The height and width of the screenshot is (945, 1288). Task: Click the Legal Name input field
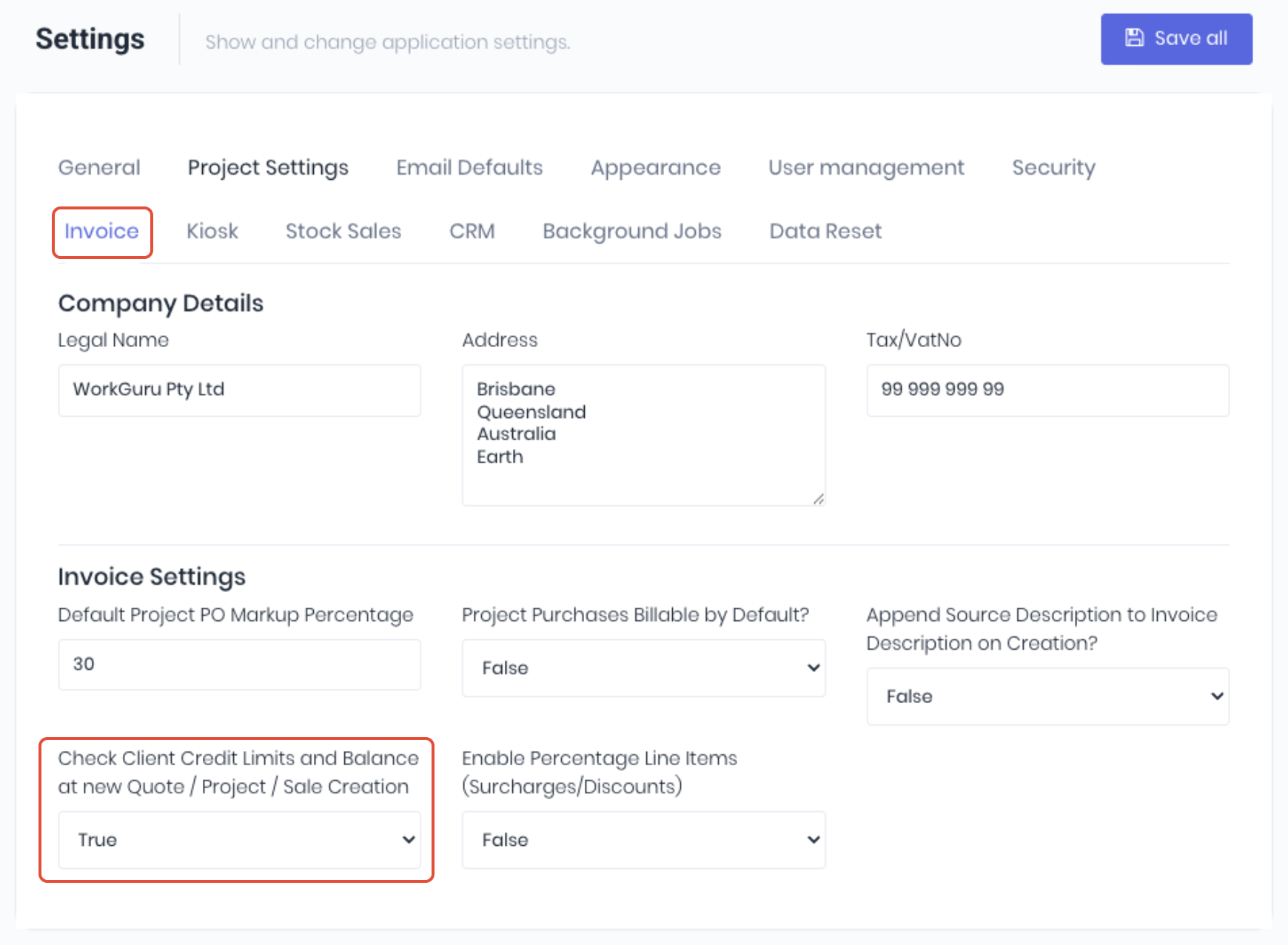pyautogui.click(x=239, y=390)
